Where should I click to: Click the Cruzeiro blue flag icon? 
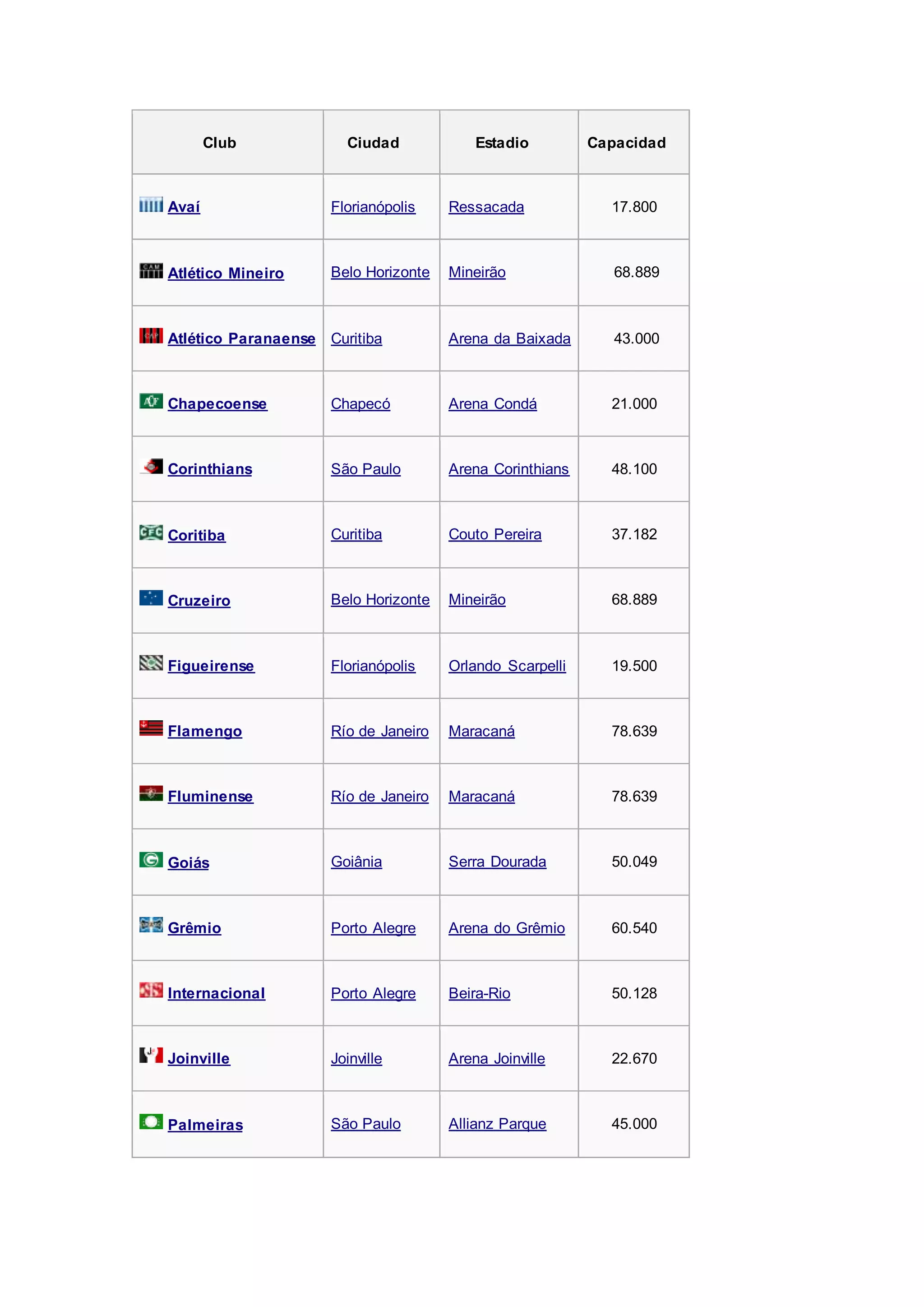point(151,598)
